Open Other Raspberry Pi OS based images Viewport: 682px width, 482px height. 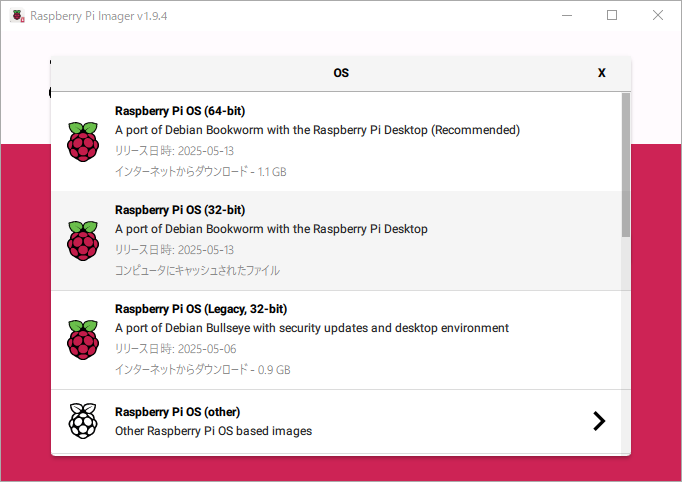pyautogui.click(x=213, y=431)
